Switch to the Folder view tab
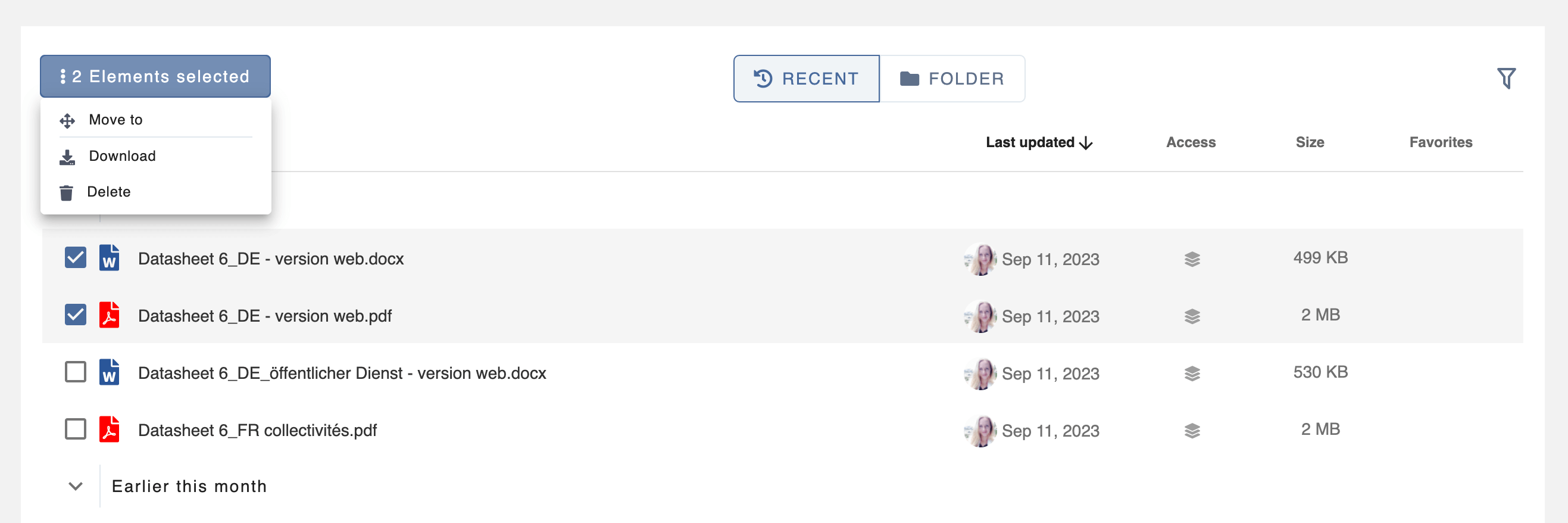 [952, 79]
